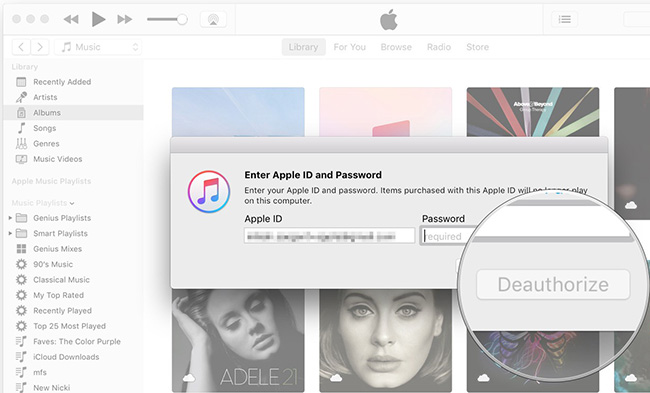Skip forward with fast-forward icon
This screenshot has height=393, width=650.
(x=125, y=19)
